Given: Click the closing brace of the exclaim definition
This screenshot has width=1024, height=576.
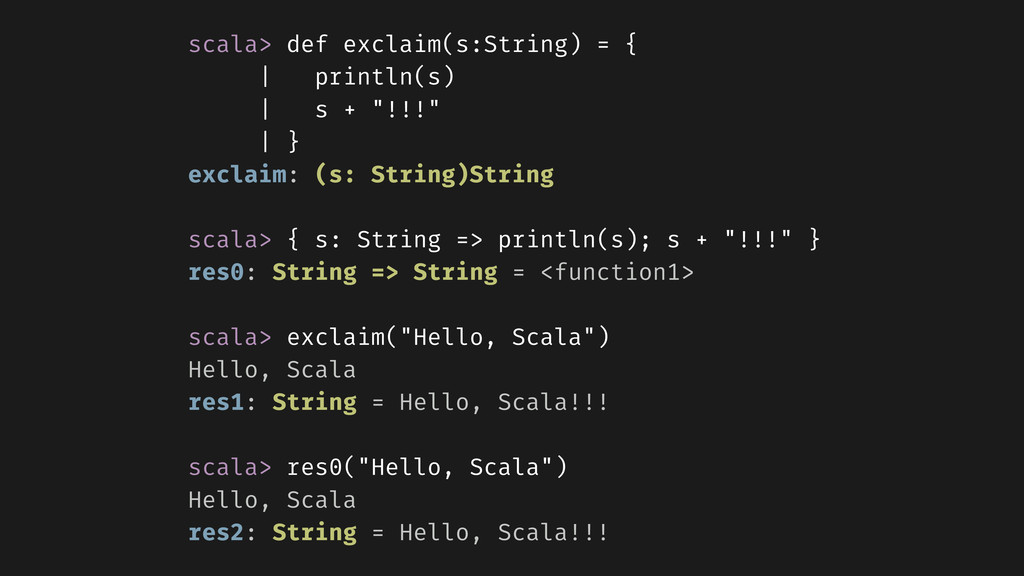Looking at the screenshot, I should click(293, 142).
